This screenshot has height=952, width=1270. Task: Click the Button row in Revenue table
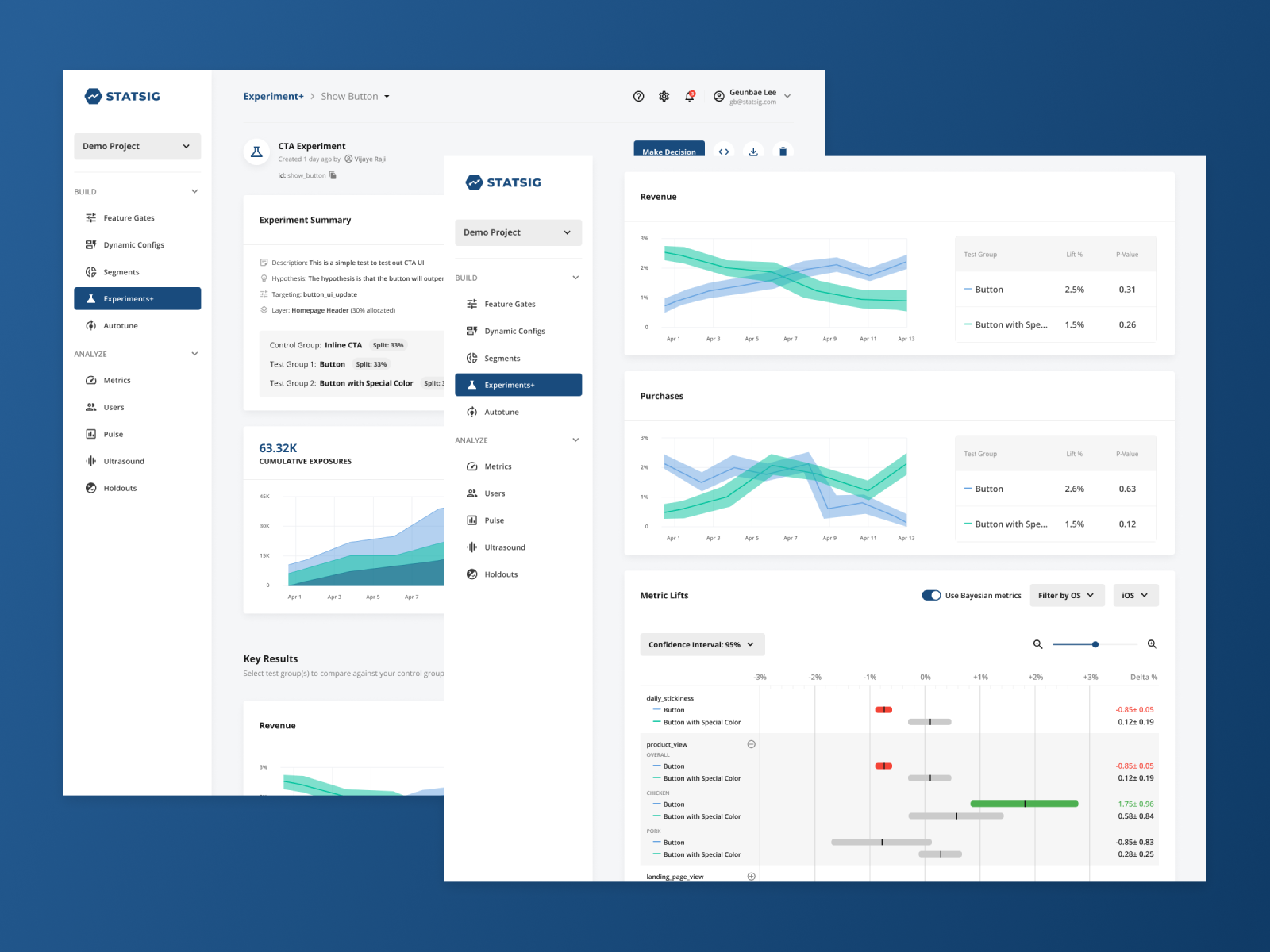tap(1056, 290)
